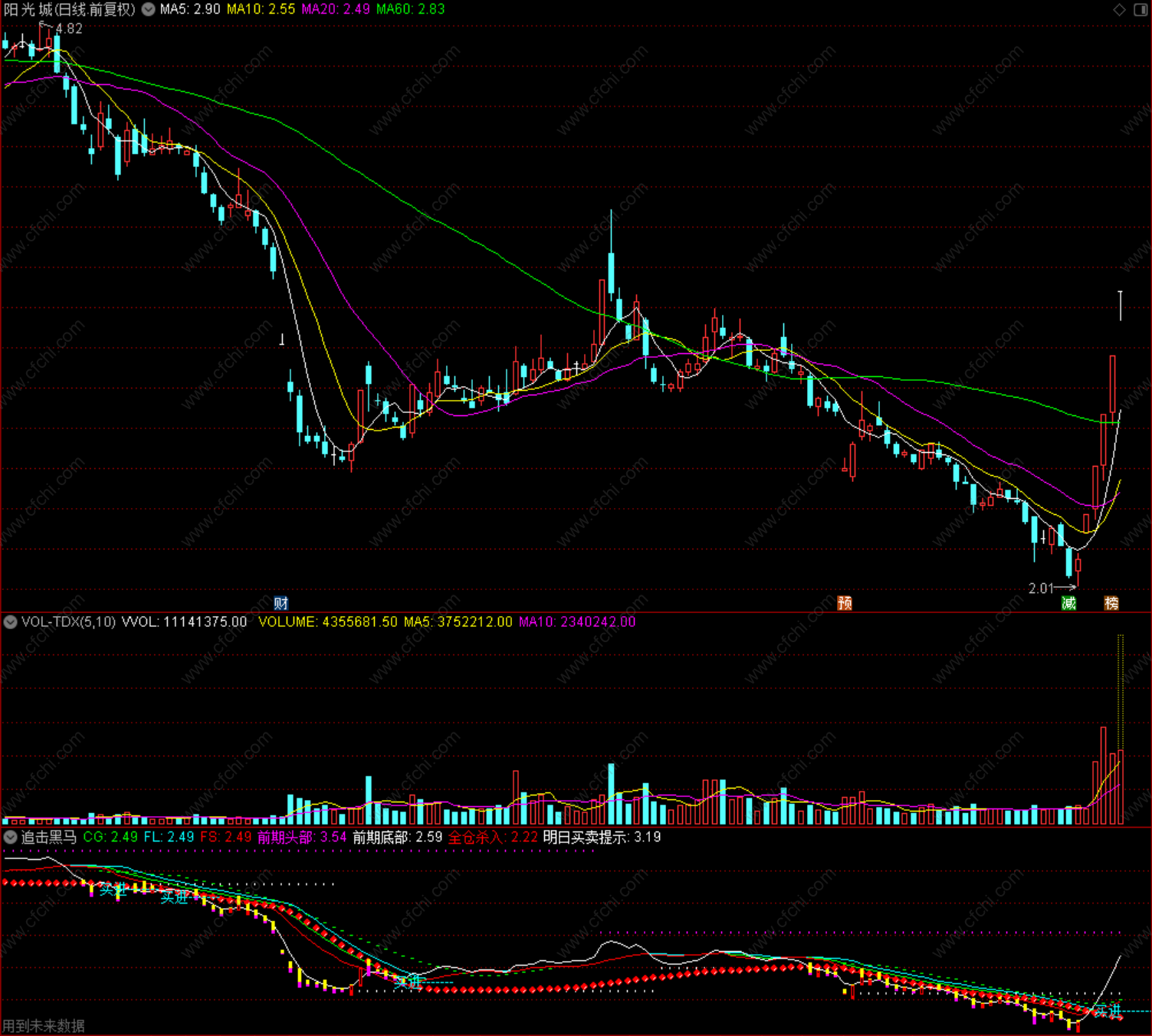This screenshot has height=1036, width=1152.
Task: Click the 明日买卖提示: 3.19 label
Action: (x=602, y=837)
